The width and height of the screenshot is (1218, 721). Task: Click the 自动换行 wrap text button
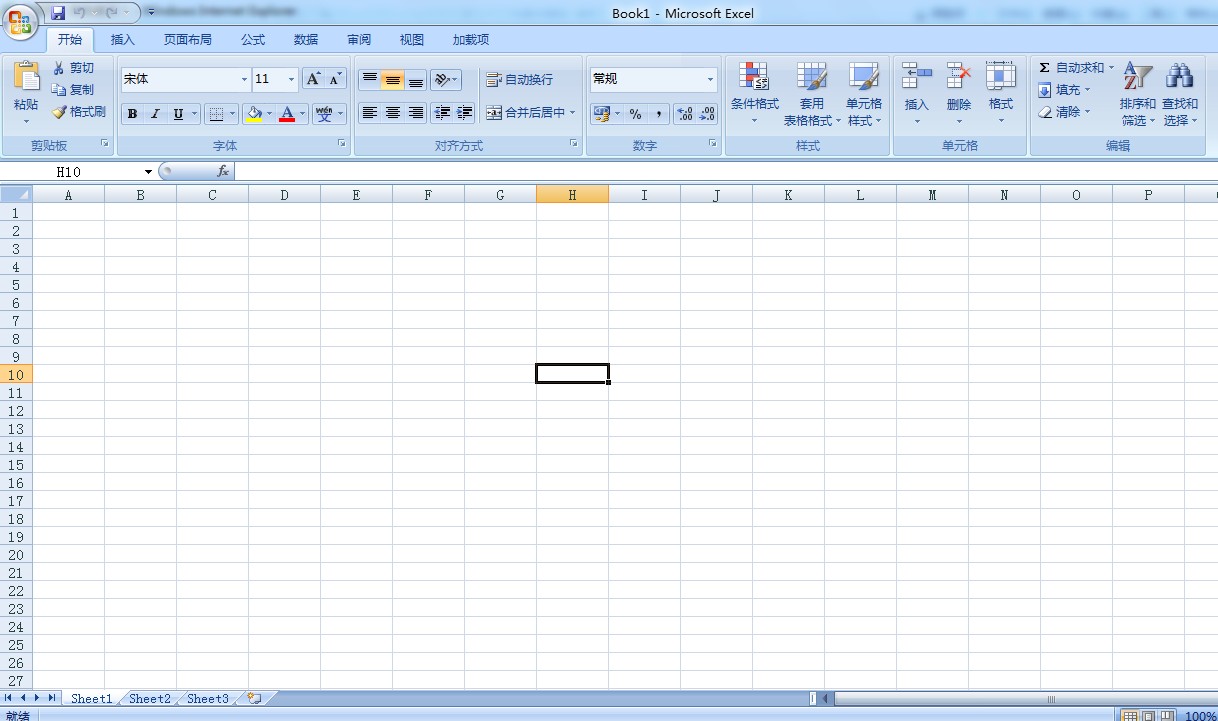519,79
